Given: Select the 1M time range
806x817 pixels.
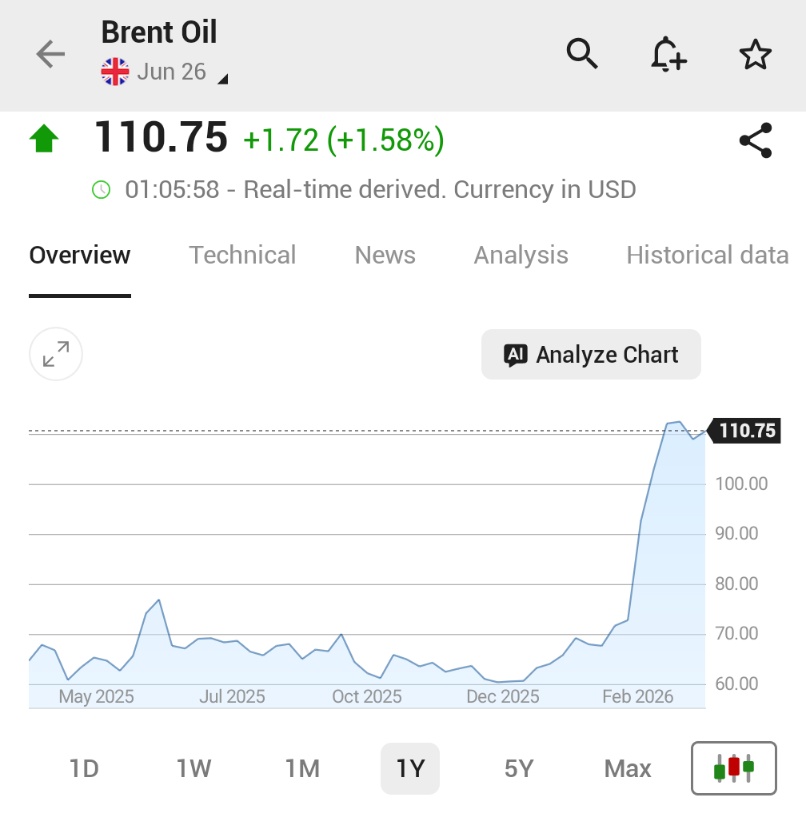Looking at the screenshot, I should point(302,768).
